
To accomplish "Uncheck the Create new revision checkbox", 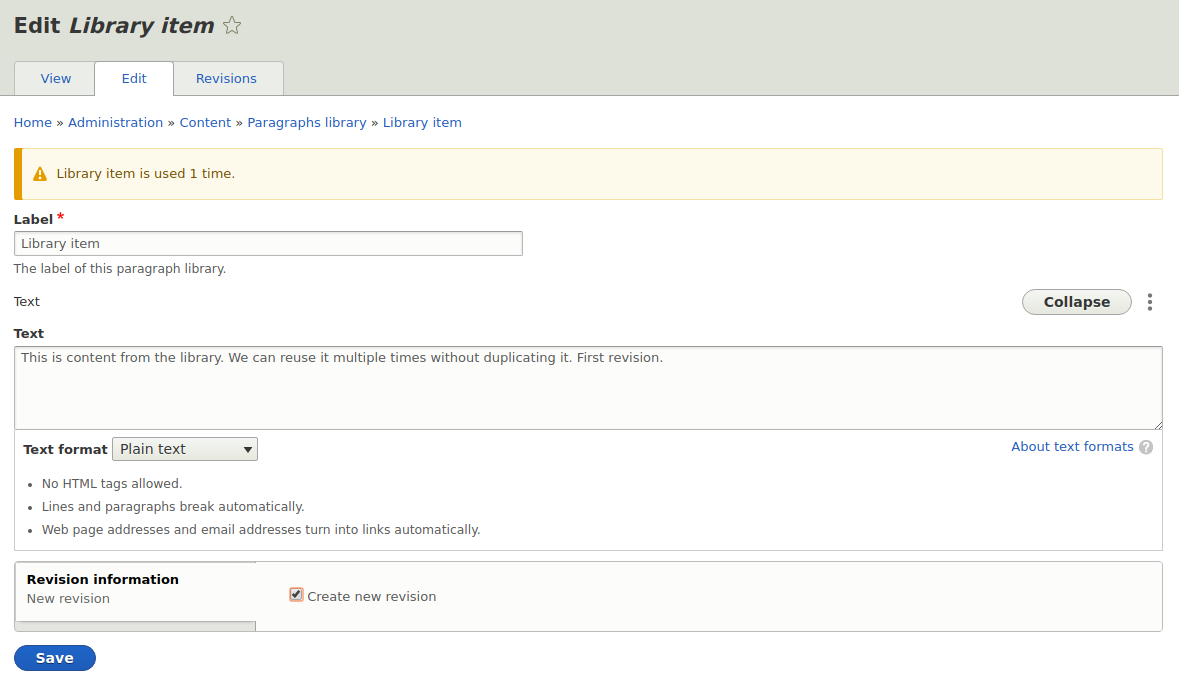I will click(x=296, y=595).
